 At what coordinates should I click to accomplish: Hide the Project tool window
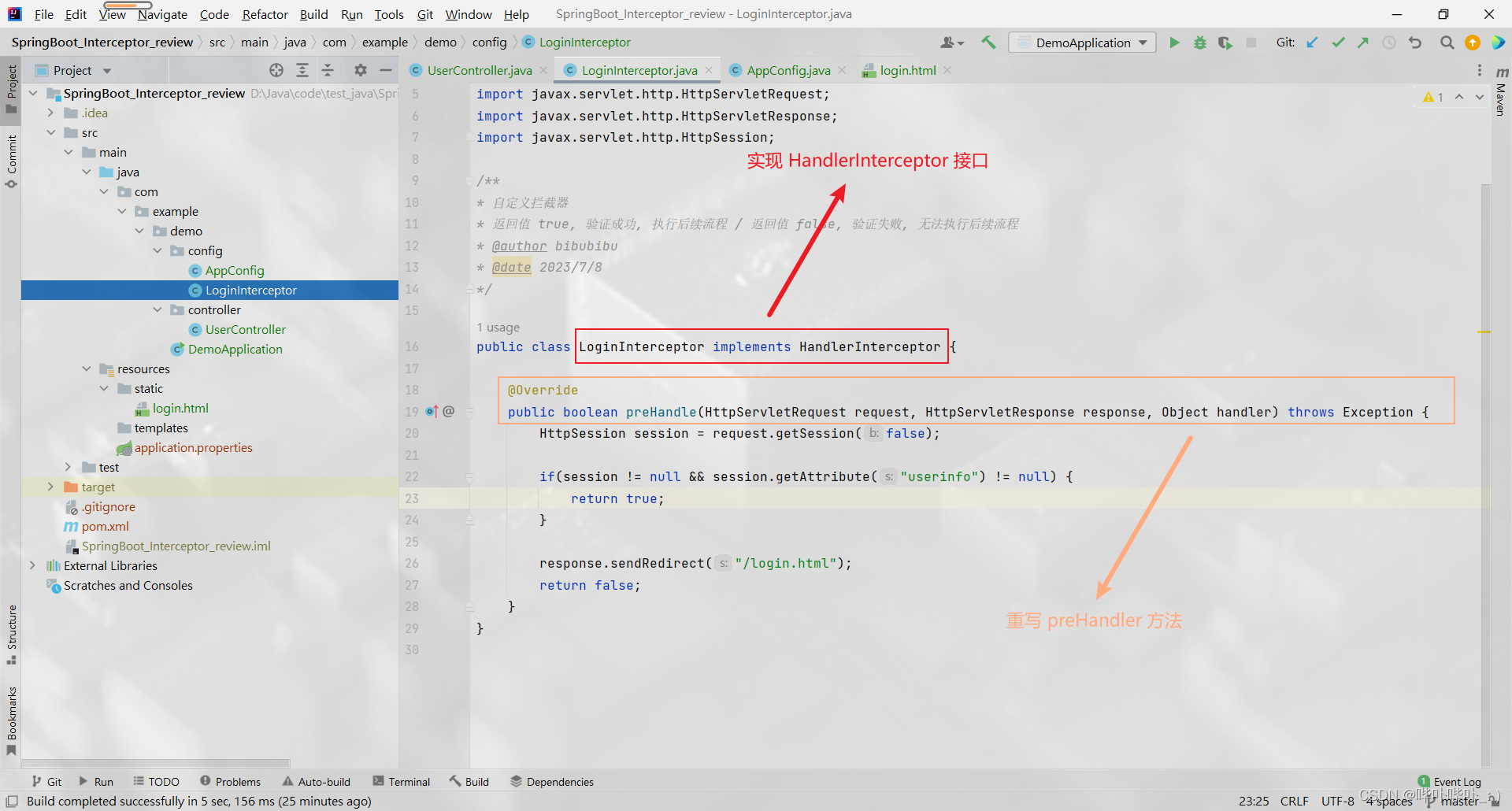[x=386, y=70]
